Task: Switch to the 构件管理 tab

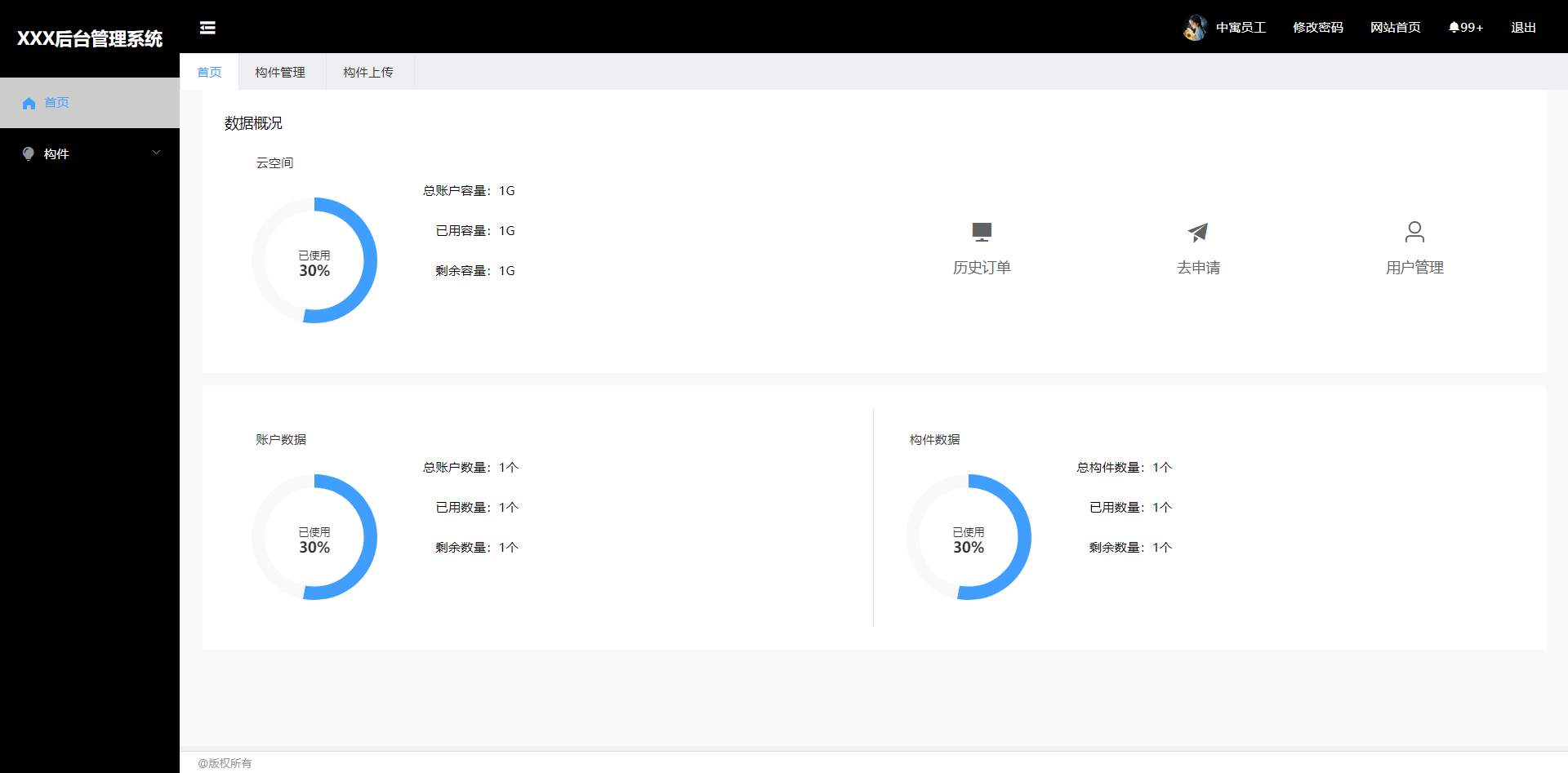Action: [x=279, y=72]
